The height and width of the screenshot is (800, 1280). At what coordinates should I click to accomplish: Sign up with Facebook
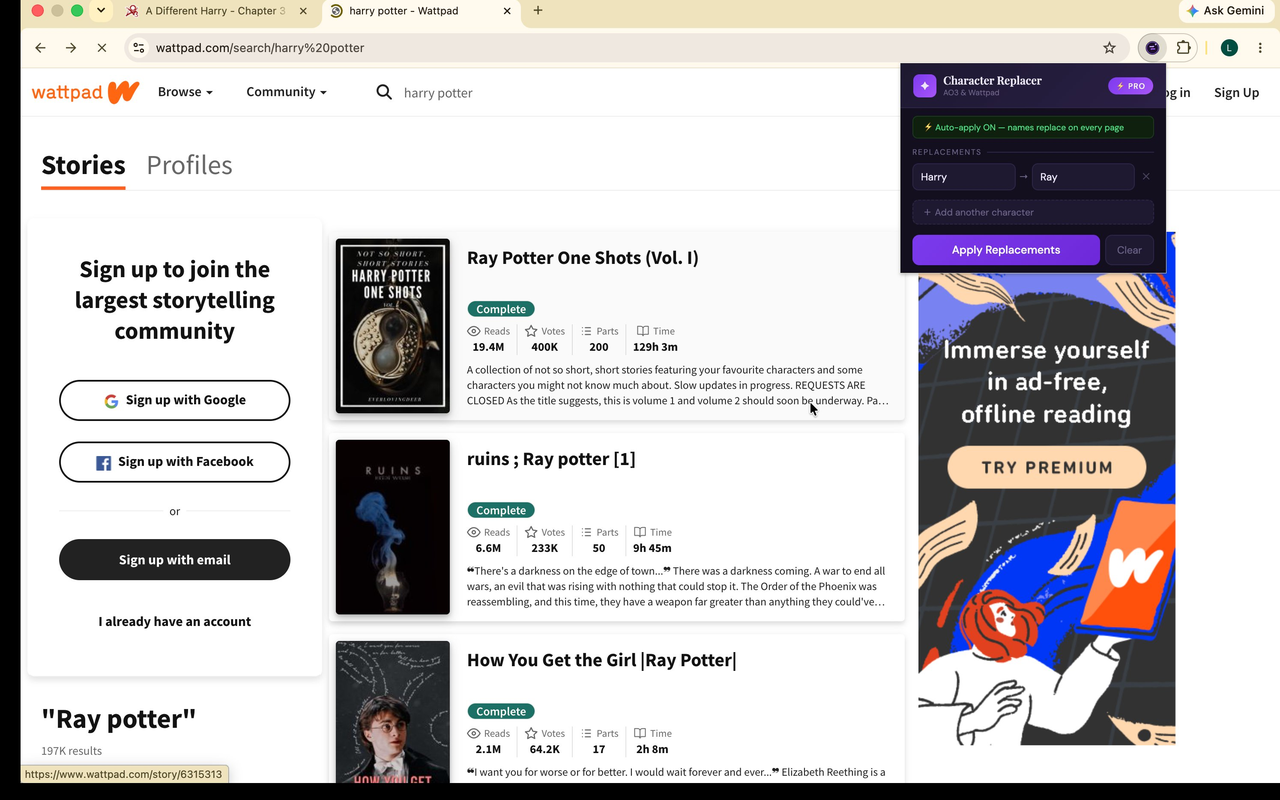[175, 462]
